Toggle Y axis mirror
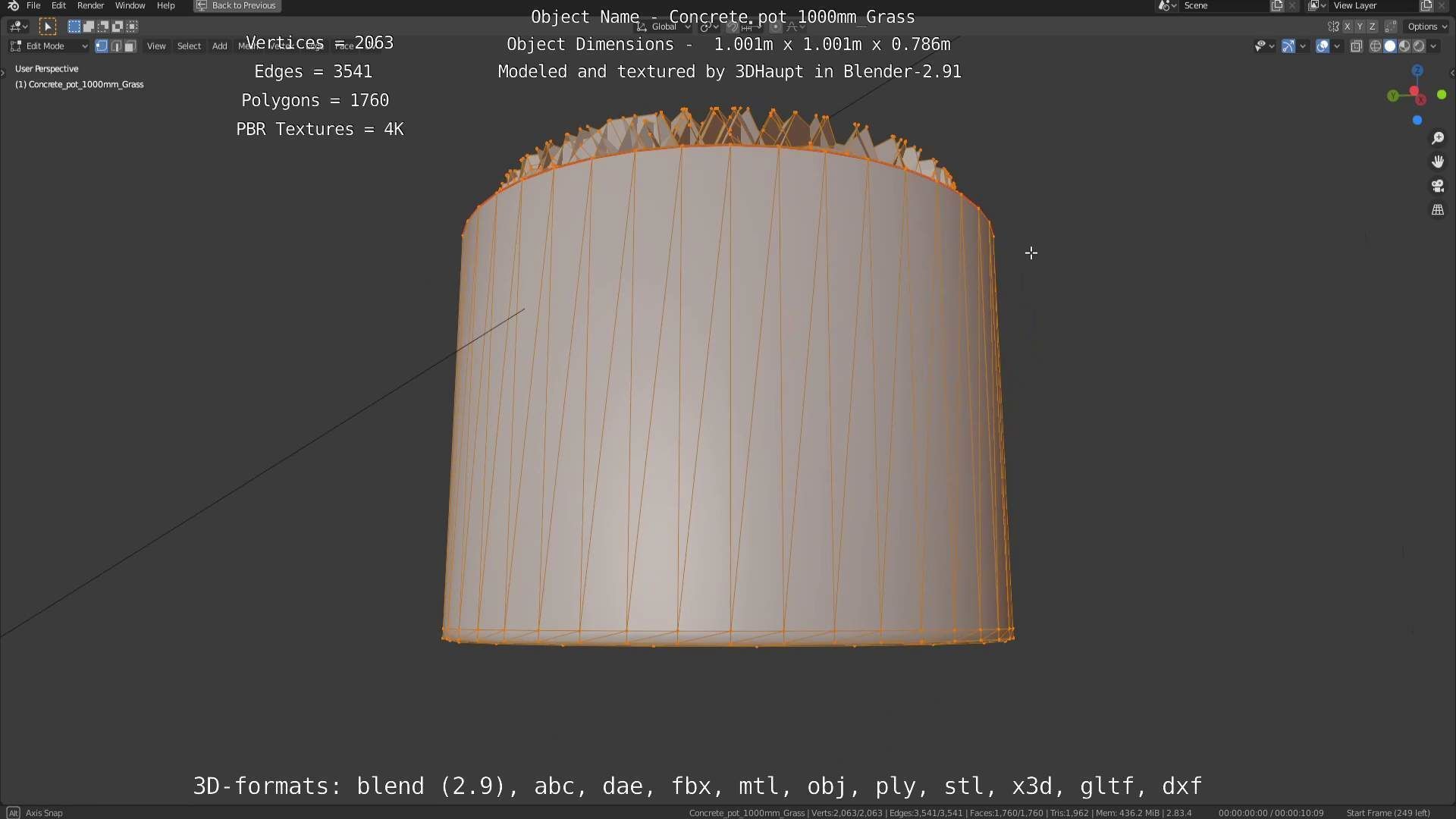 tap(1360, 27)
